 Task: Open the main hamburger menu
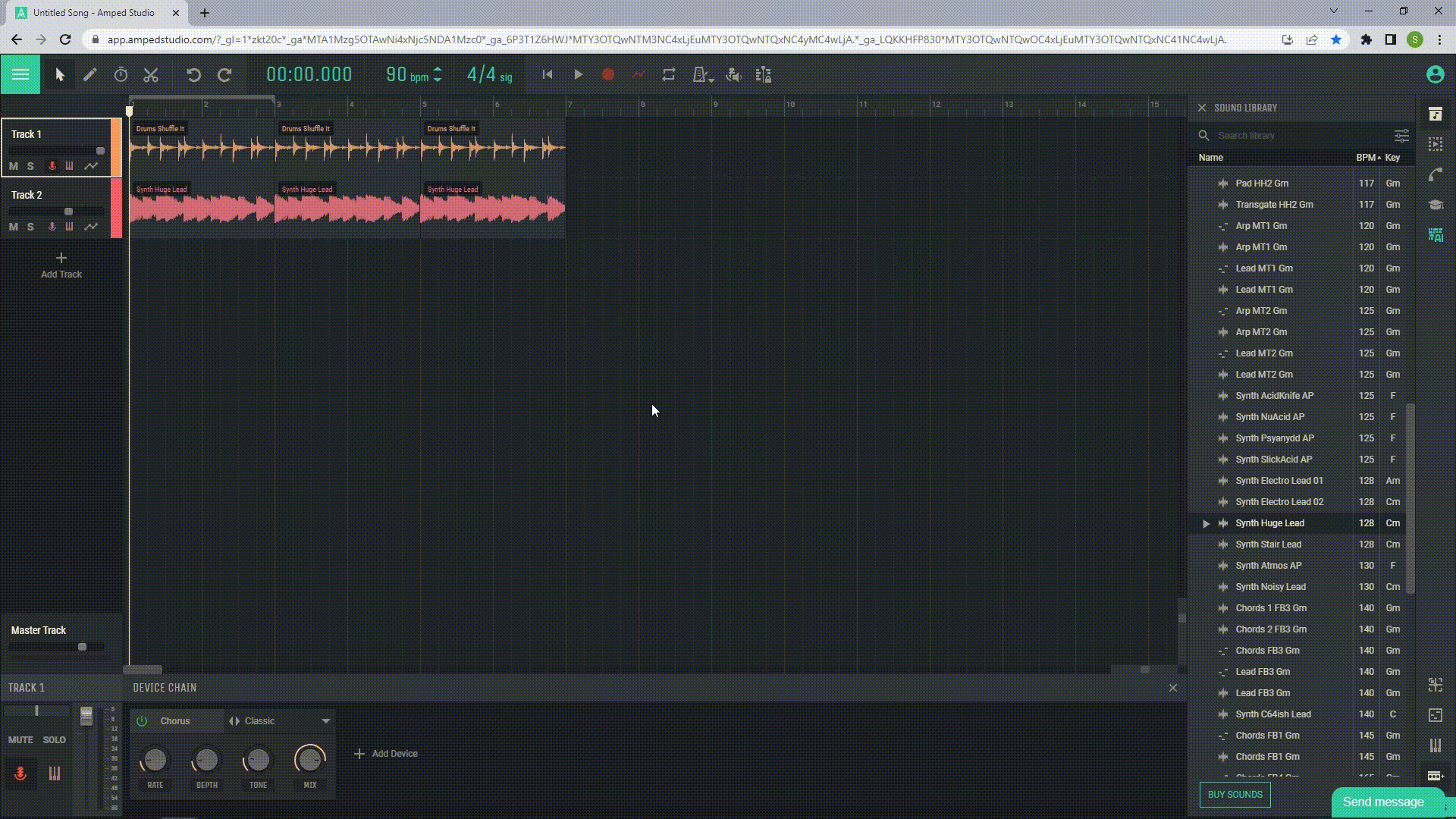click(20, 74)
